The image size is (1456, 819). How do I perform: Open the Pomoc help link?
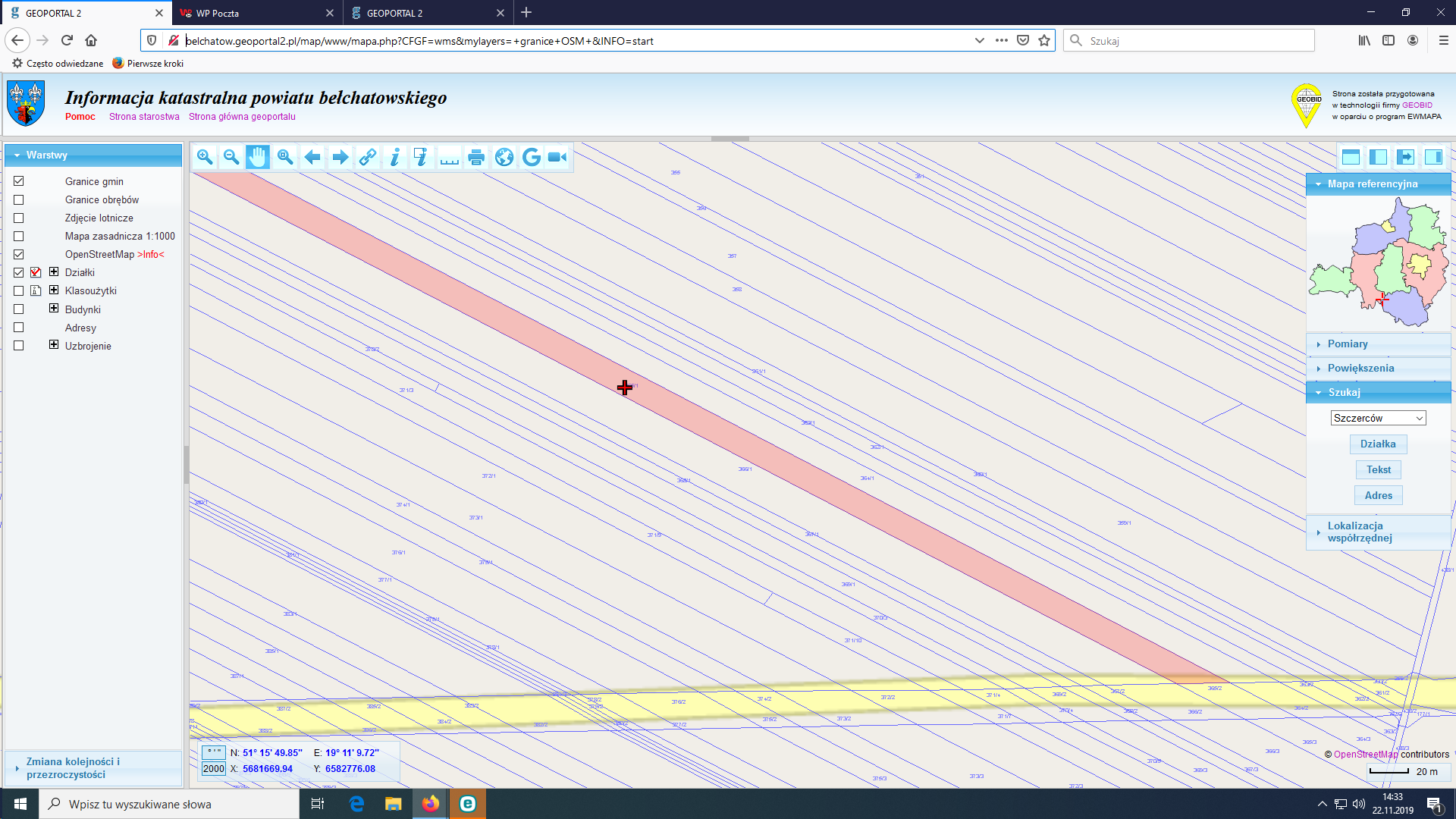click(x=80, y=117)
